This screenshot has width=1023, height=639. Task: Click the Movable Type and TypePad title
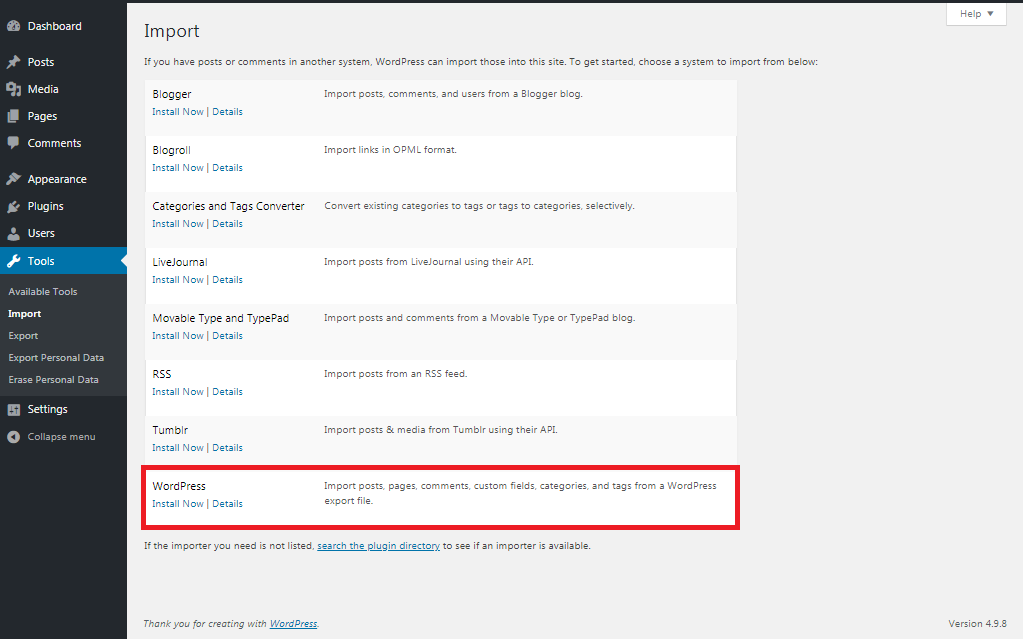[x=221, y=319]
